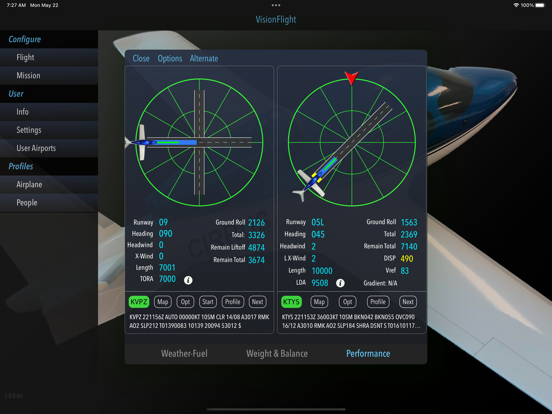This screenshot has height=414, width=552.
Task: Tap the Remain Total 7140 value
Action: pyautogui.click(x=409, y=246)
